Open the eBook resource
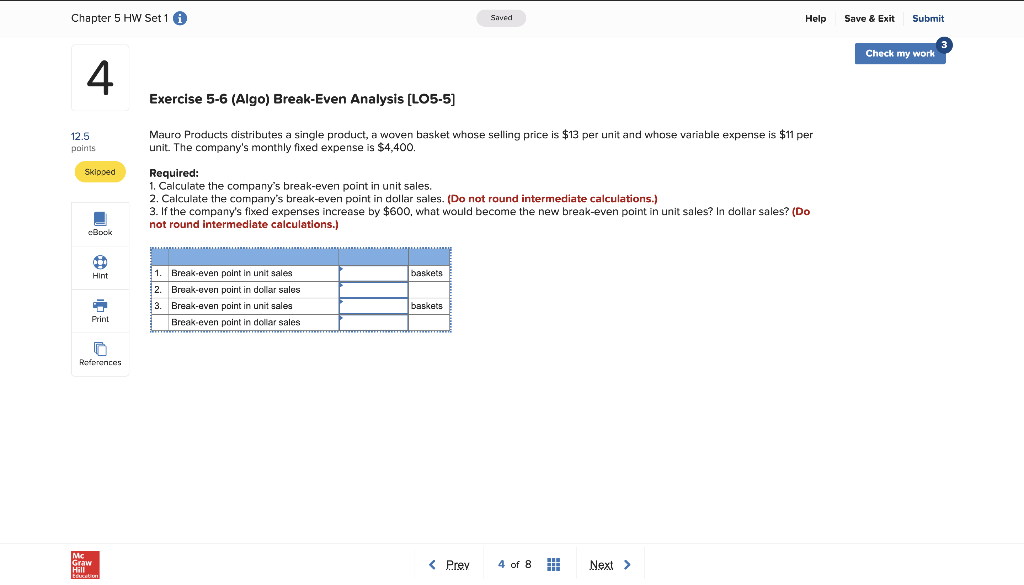Screen dimensions: 1024x585 [x=100, y=223]
